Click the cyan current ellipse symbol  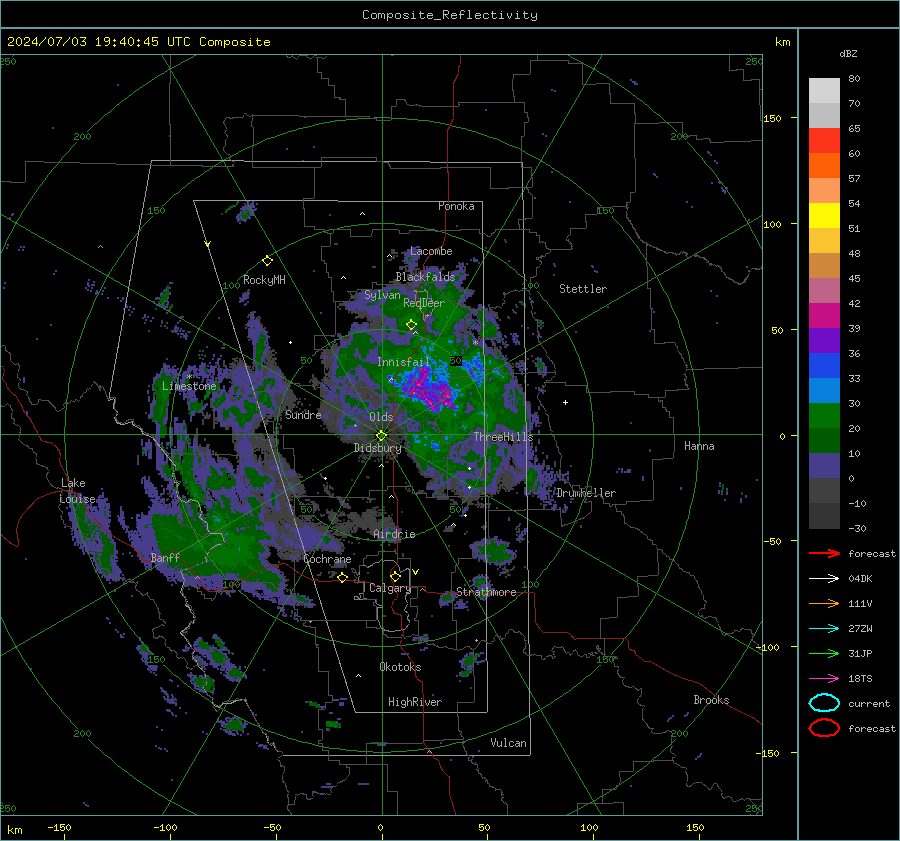point(824,703)
